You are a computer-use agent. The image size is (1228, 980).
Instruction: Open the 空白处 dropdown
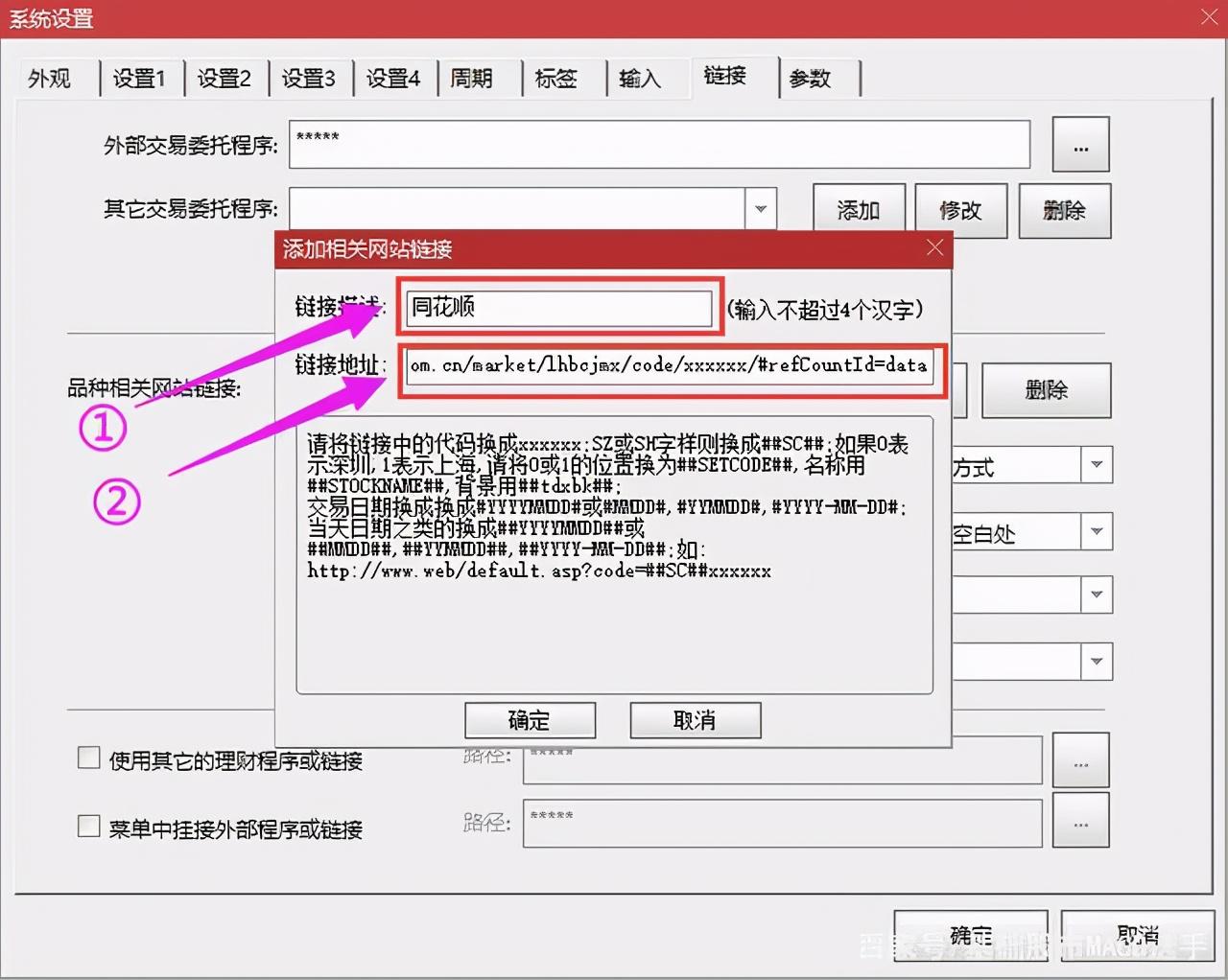click(x=1097, y=532)
